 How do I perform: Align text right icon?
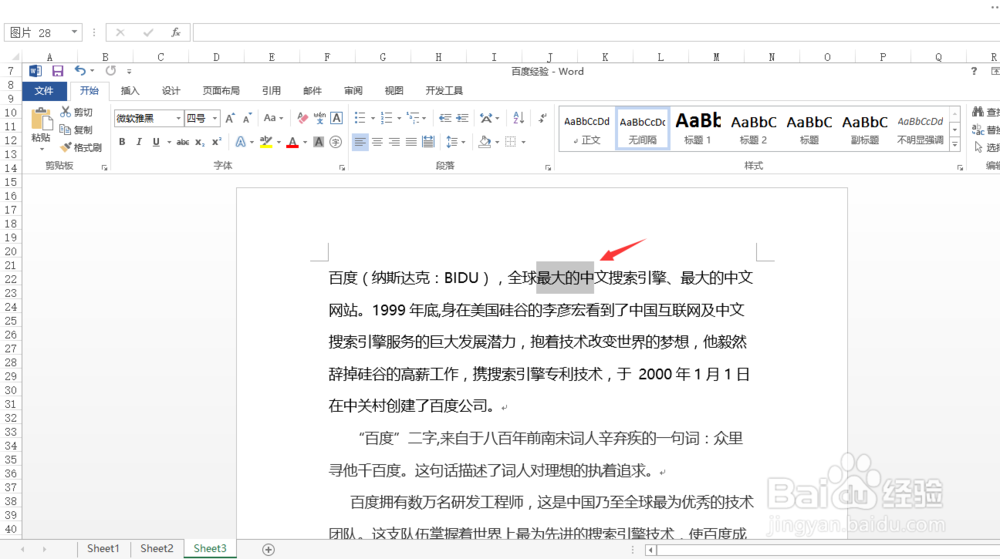click(394, 142)
